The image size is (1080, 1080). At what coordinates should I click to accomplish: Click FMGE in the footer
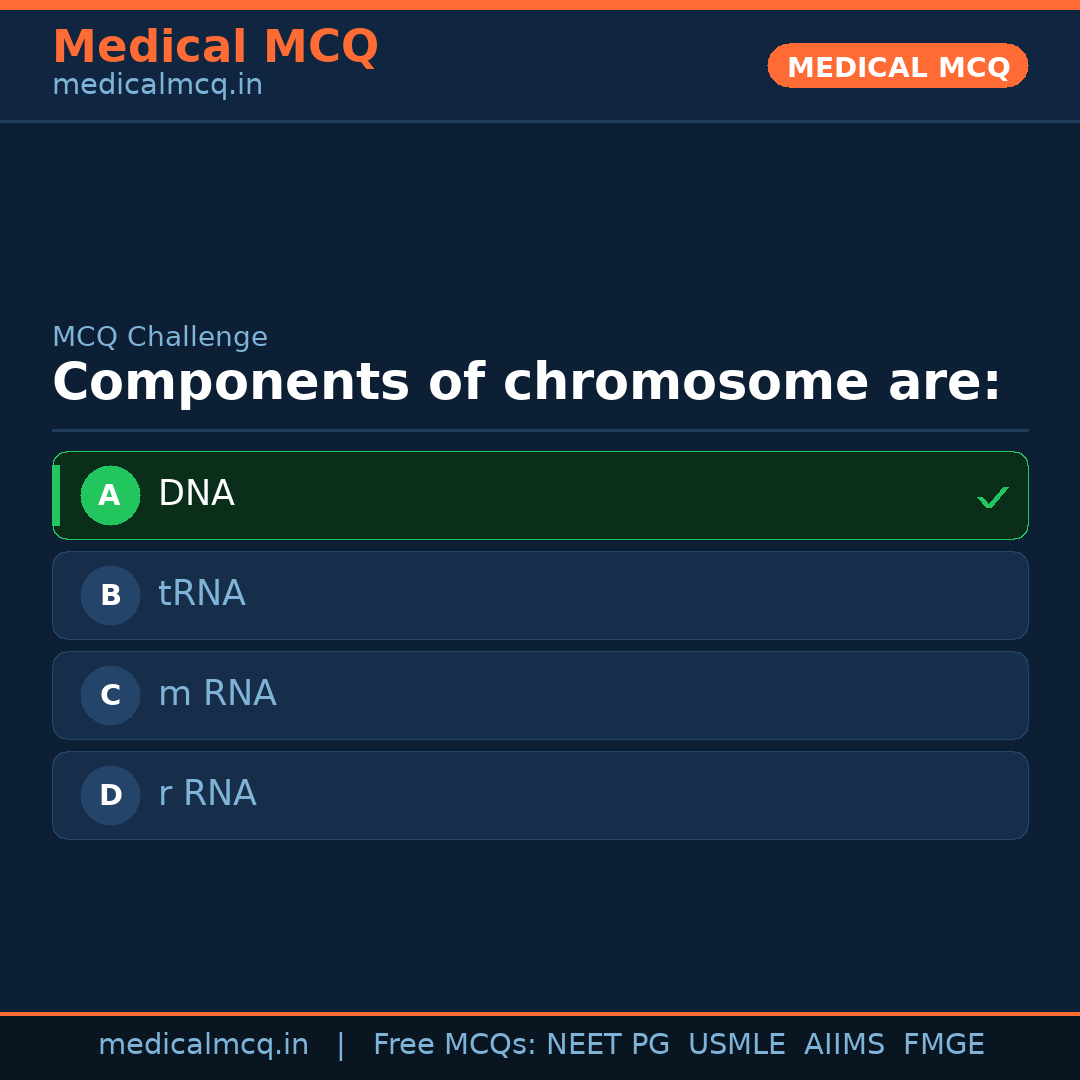point(943,1045)
